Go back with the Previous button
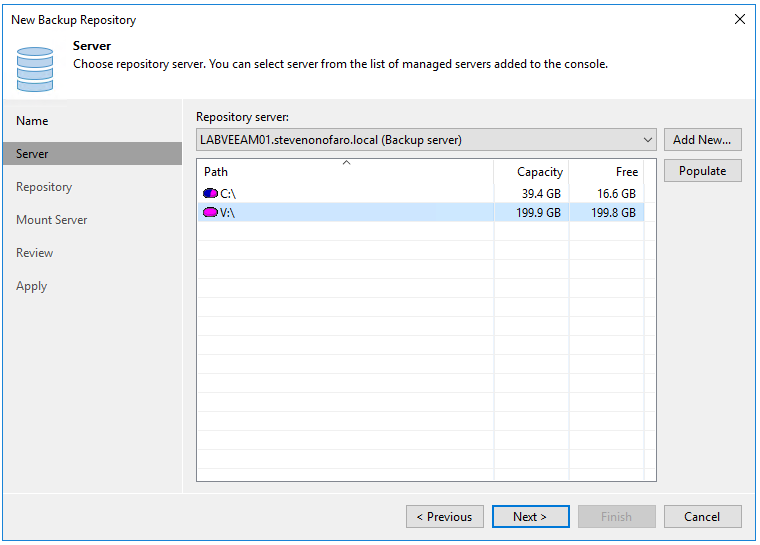The image size is (760, 545). (x=445, y=517)
